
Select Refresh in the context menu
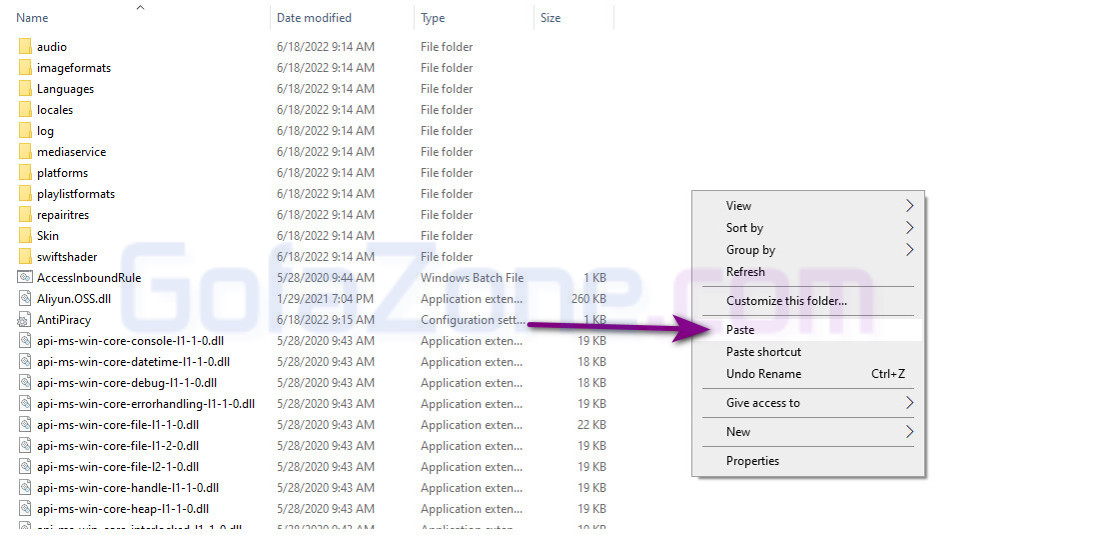pos(746,272)
